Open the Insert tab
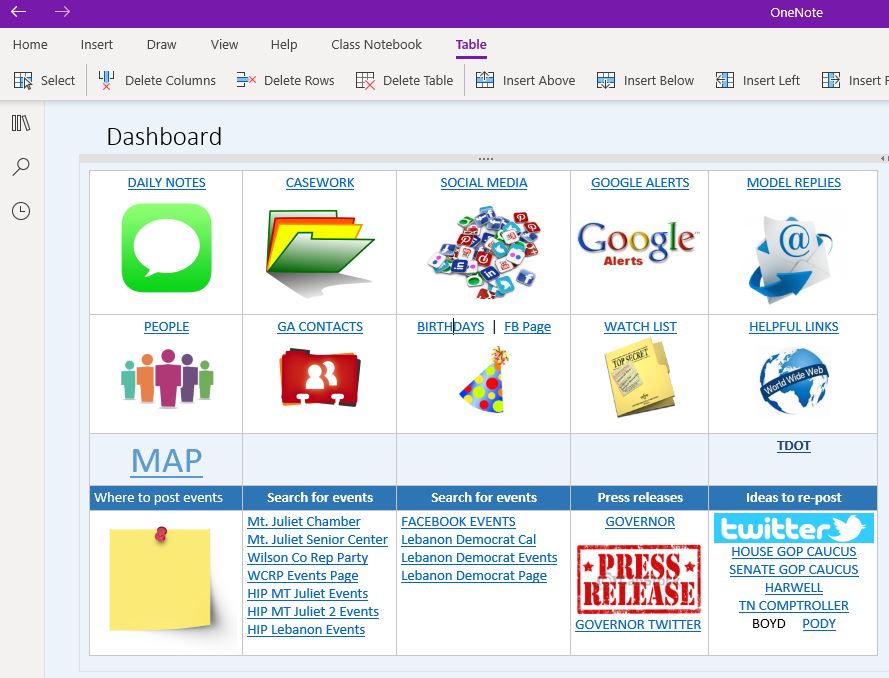 (96, 44)
